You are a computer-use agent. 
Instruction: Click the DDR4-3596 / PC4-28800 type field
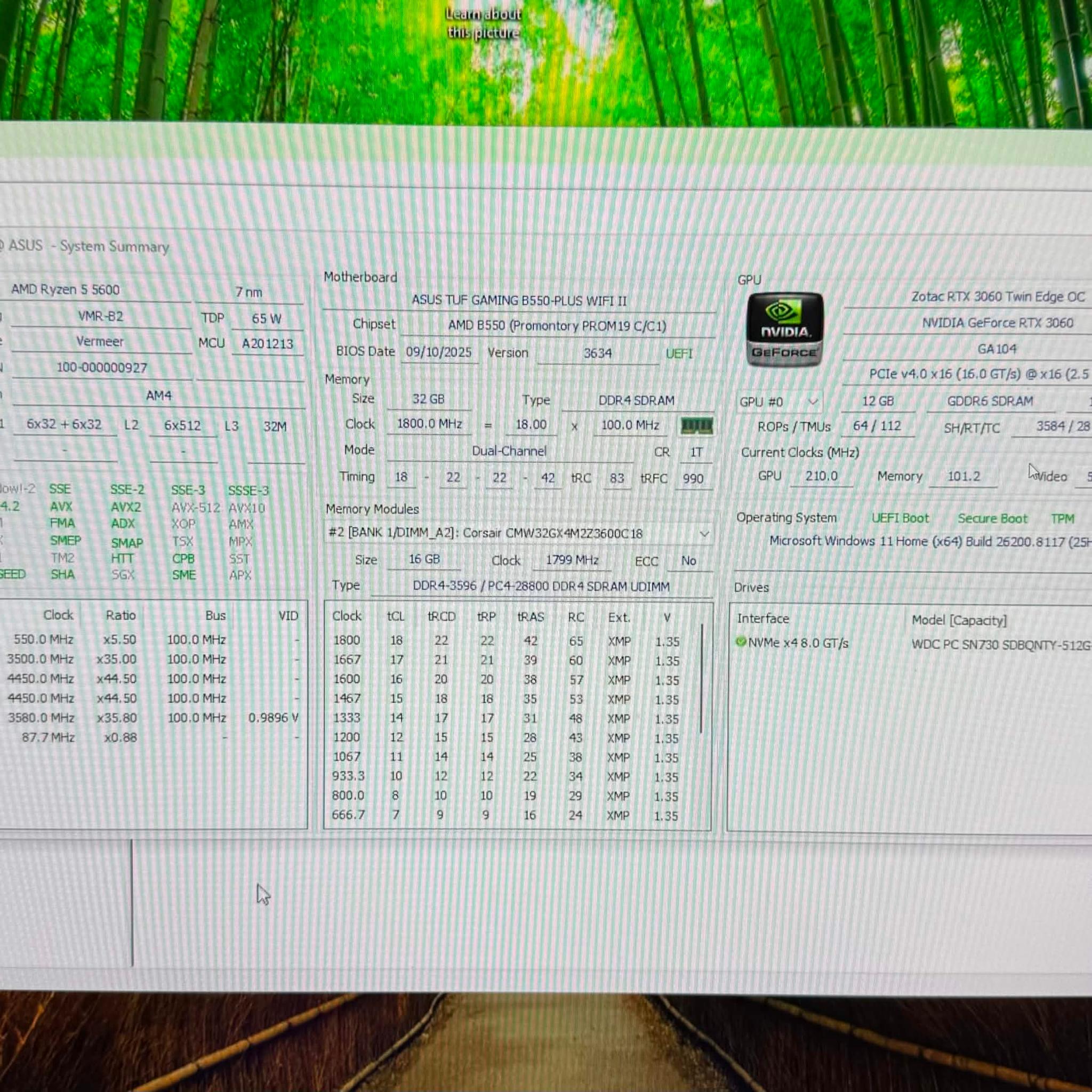pos(542,586)
